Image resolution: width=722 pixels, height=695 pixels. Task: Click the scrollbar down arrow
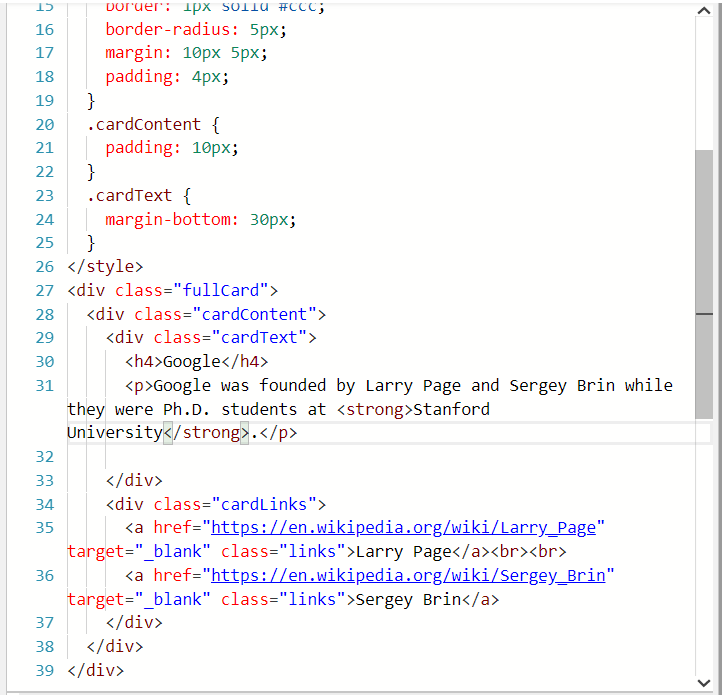pyautogui.click(x=704, y=683)
